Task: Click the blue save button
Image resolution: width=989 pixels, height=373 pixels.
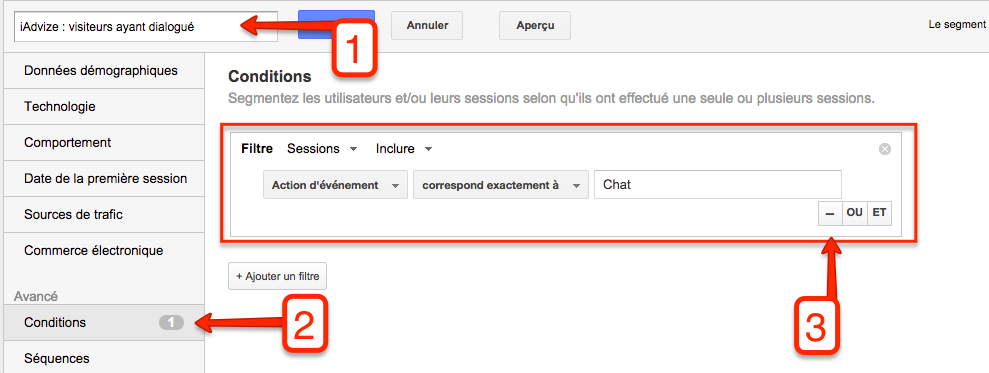Action: point(336,25)
